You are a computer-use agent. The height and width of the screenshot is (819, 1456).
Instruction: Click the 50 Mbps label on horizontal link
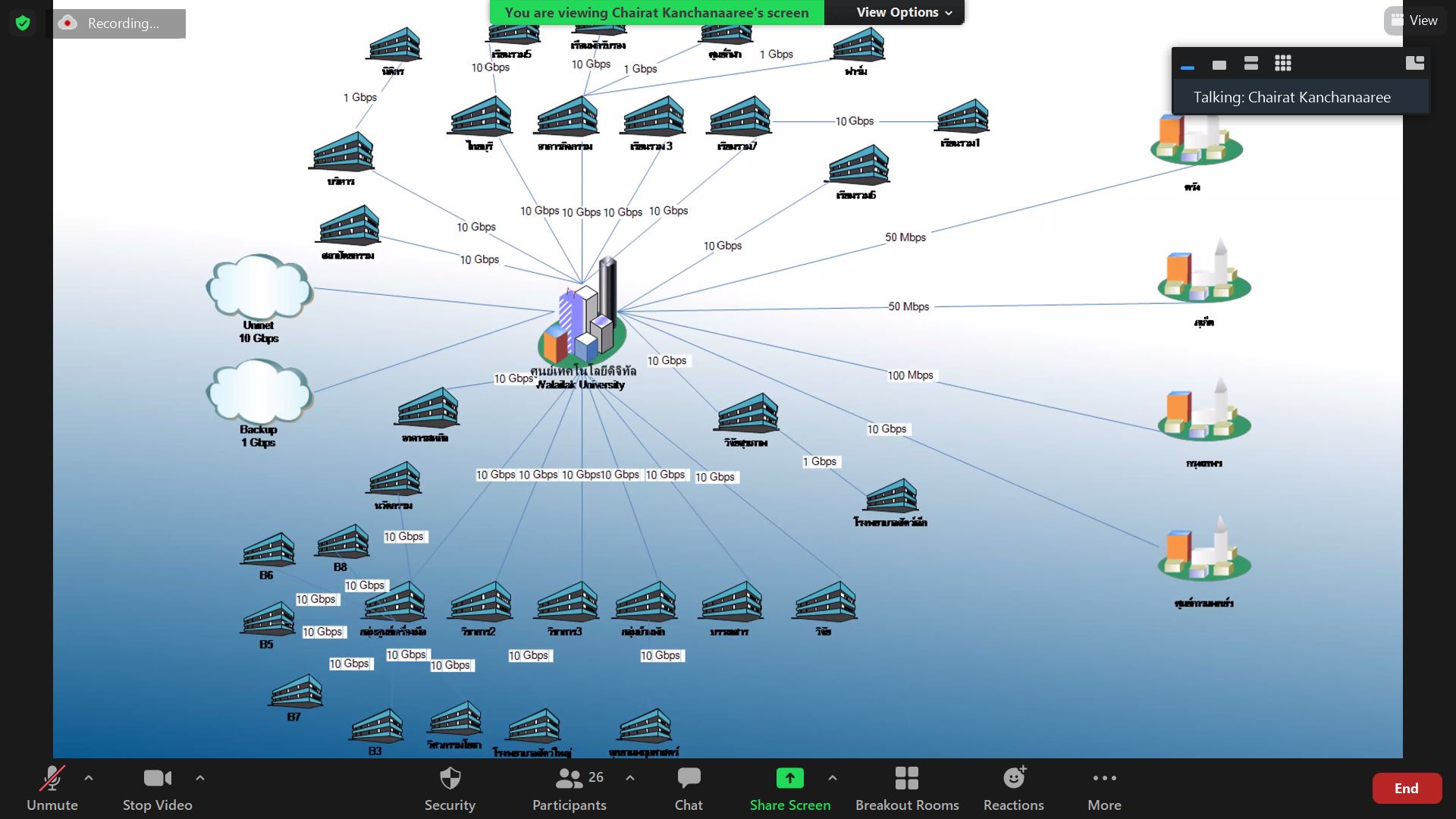(908, 306)
